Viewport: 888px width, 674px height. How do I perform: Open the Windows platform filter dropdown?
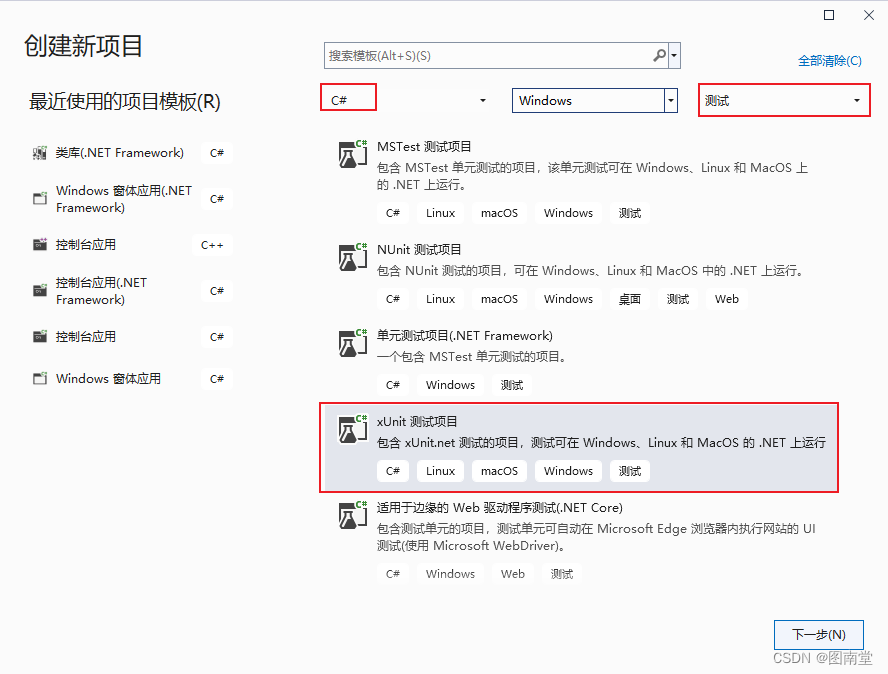pyautogui.click(x=669, y=100)
